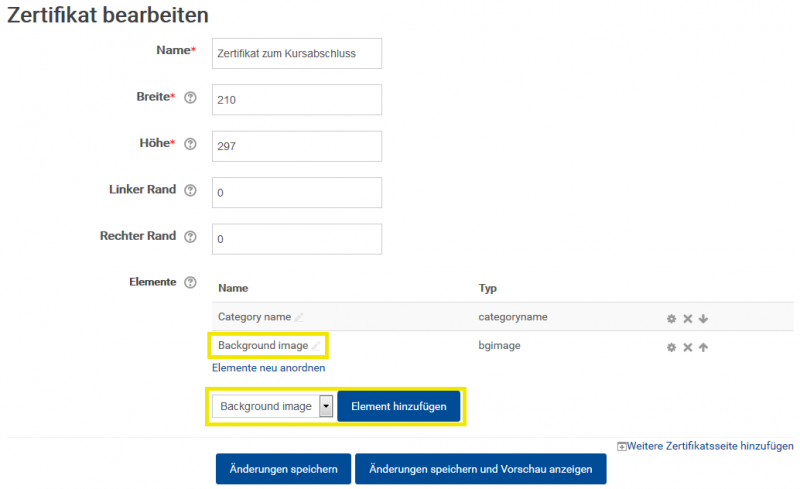Move Background image element up
Screen dimensions: 800x489
703,347
